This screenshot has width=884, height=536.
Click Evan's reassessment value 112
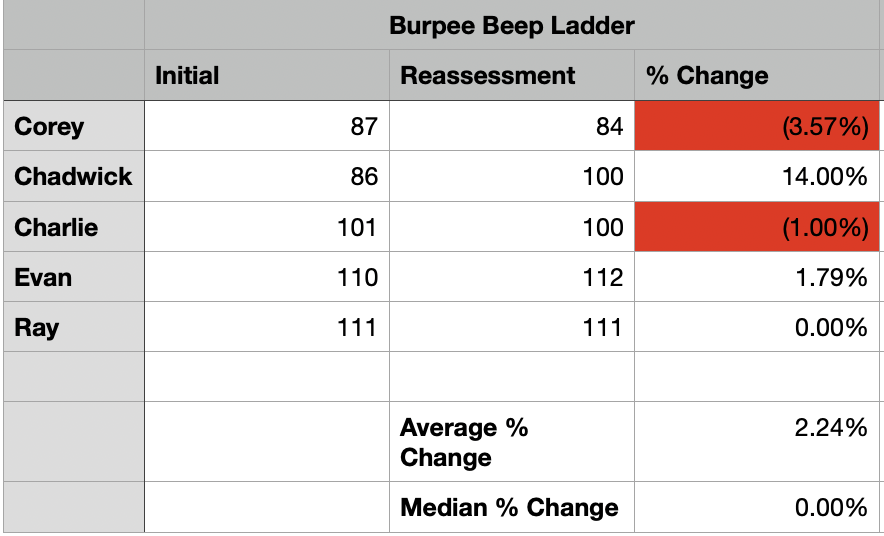pos(511,277)
